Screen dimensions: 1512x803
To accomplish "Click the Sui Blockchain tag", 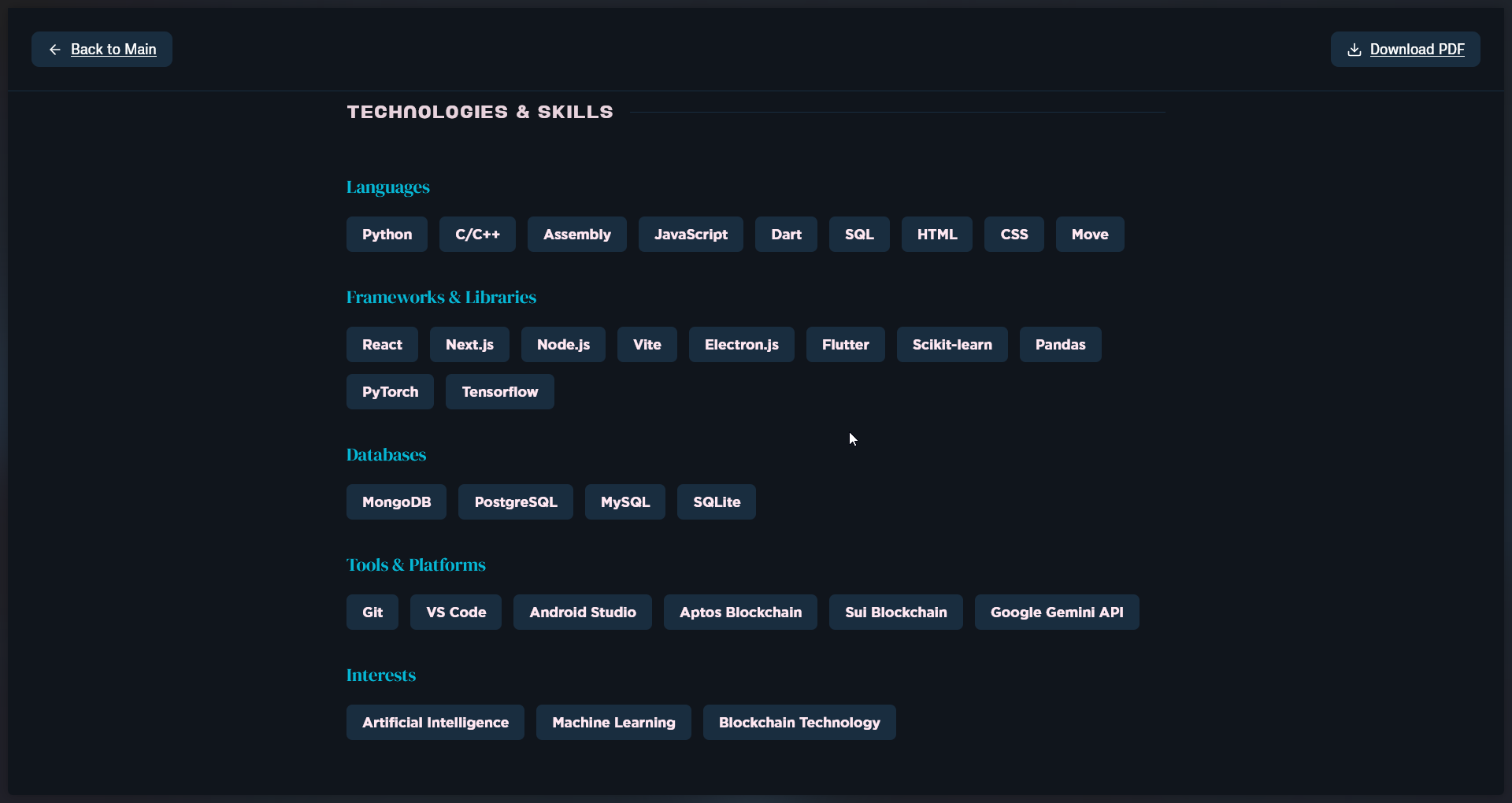I will (896, 612).
